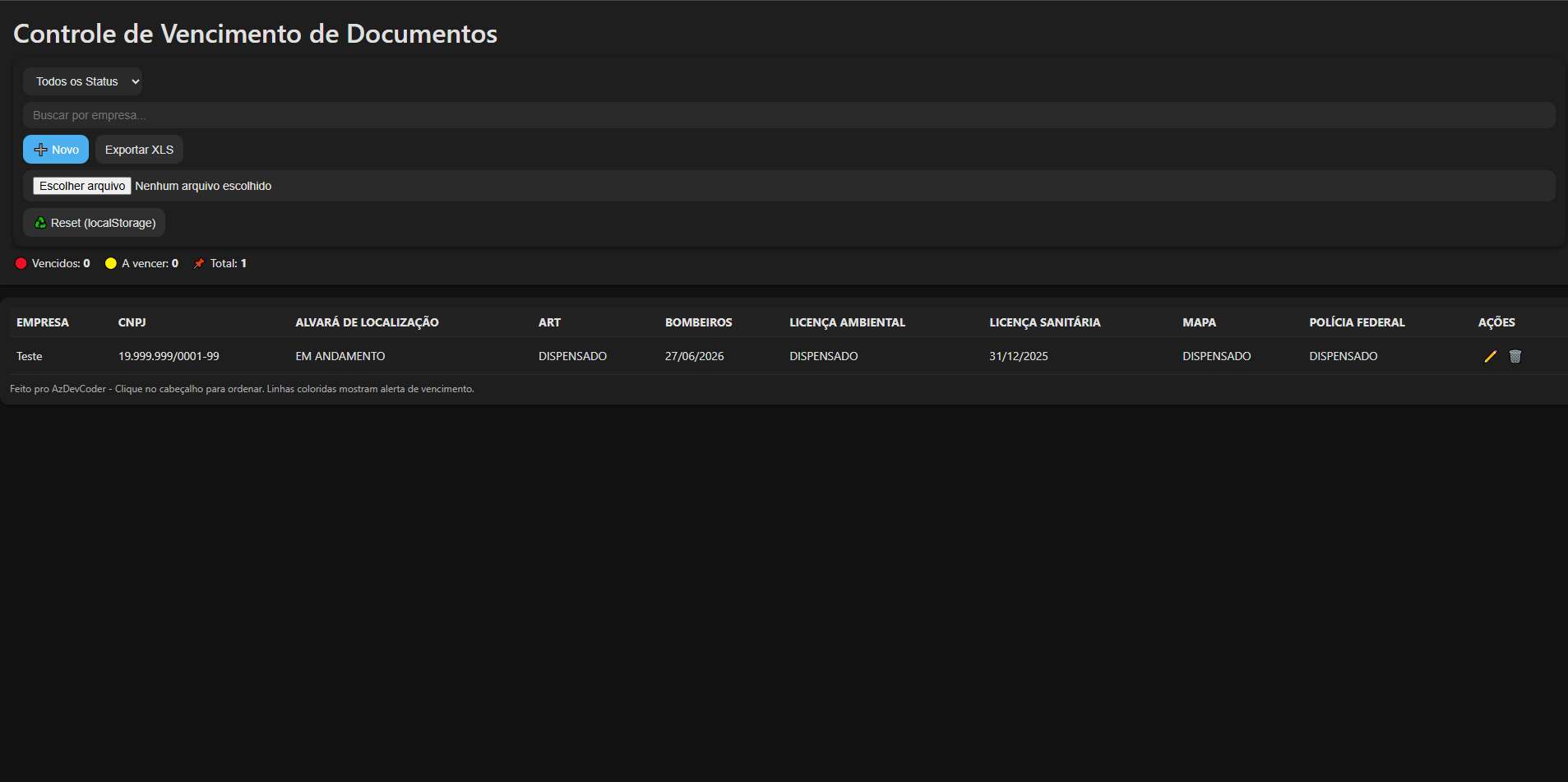Sort by the BOMBEIROS column header
The width and height of the screenshot is (1568, 782).
(698, 322)
